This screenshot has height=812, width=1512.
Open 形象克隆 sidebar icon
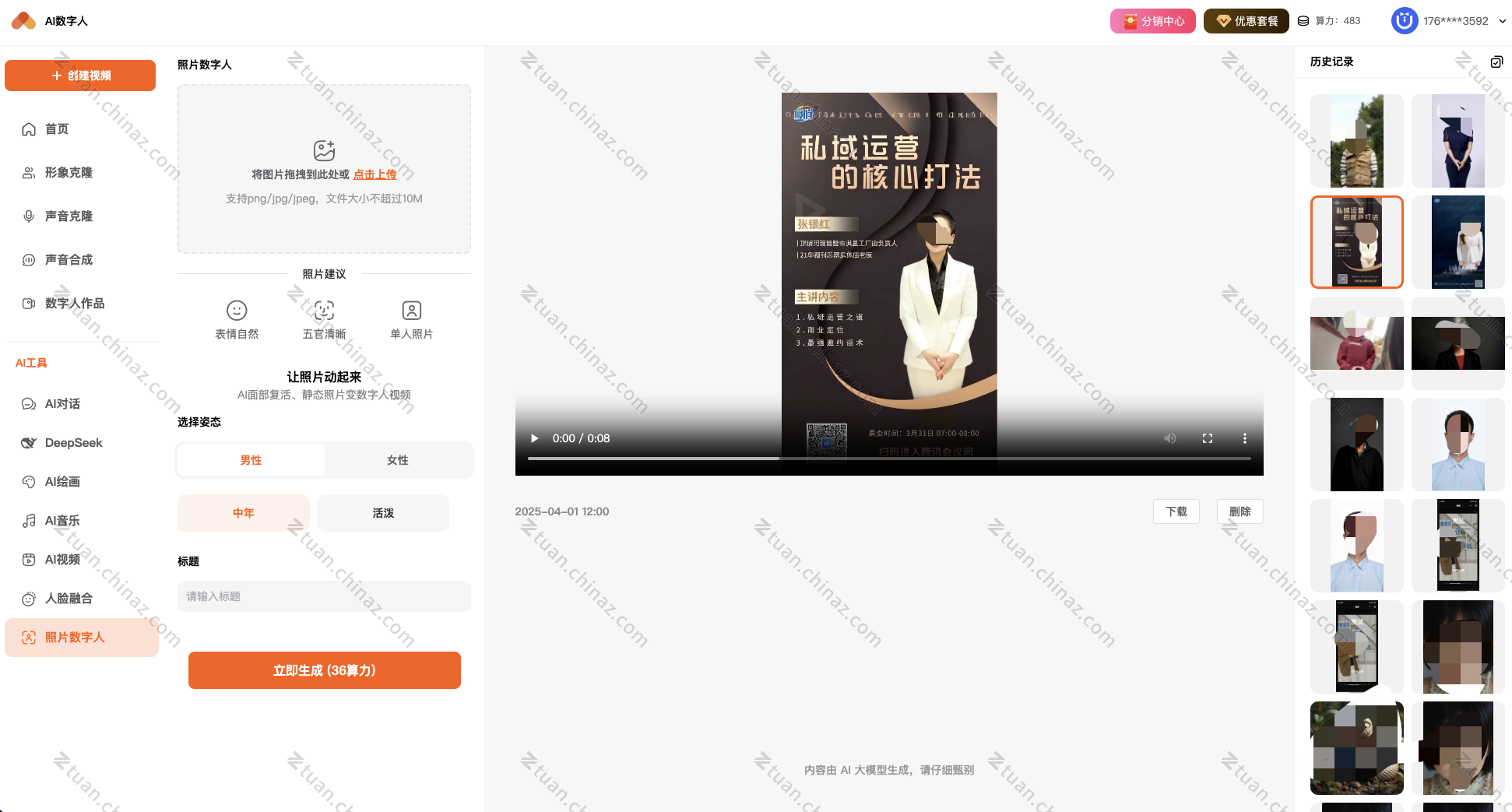(x=29, y=173)
